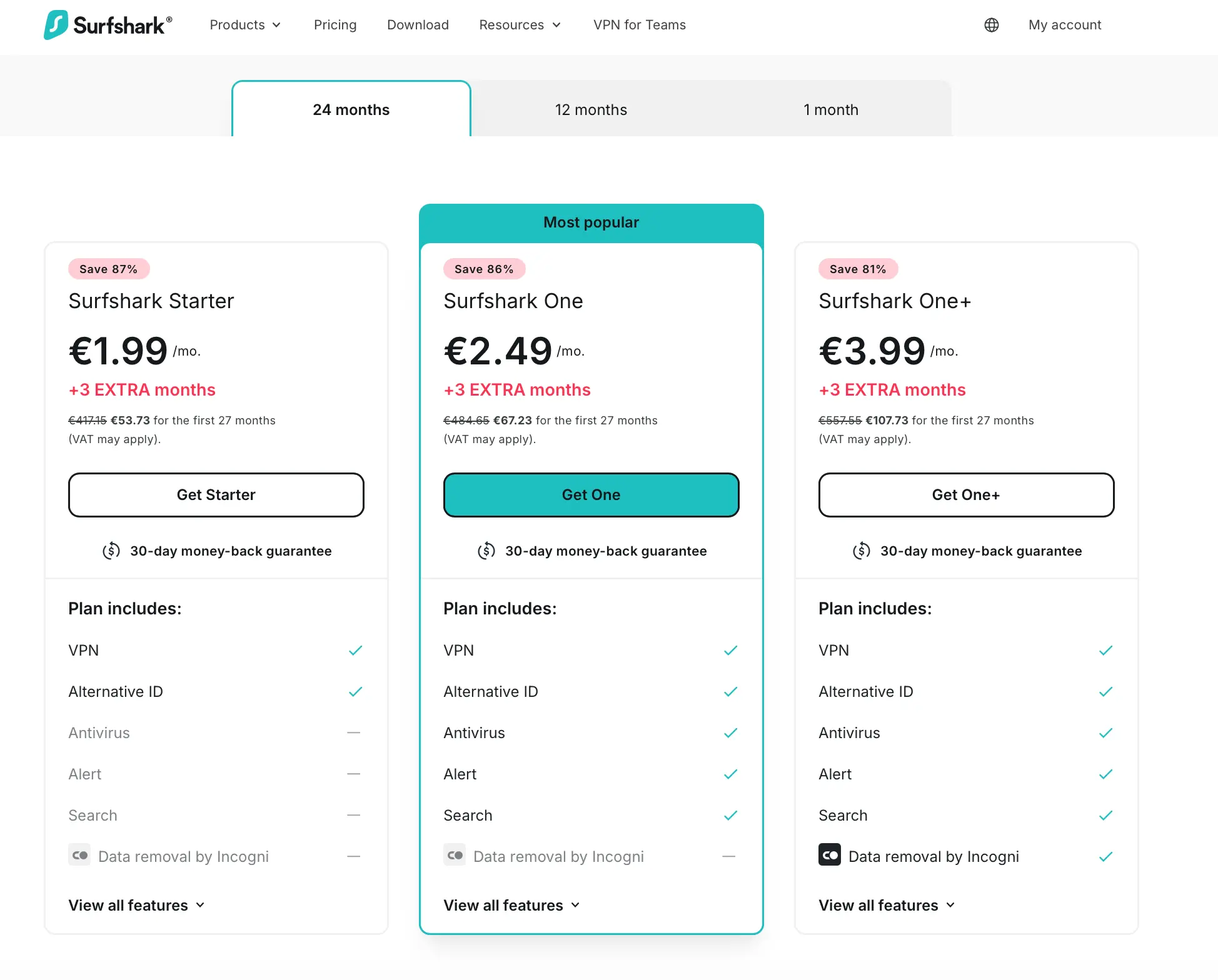Expand View all features under Surfshark Starter
The height and width of the screenshot is (980, 1218).
136,905
